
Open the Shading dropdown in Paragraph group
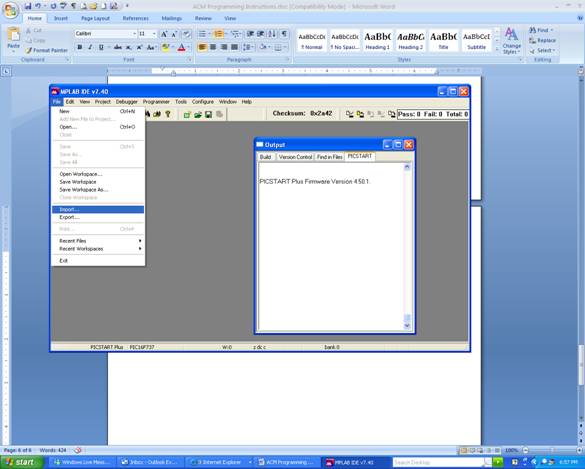pos(264,47)
